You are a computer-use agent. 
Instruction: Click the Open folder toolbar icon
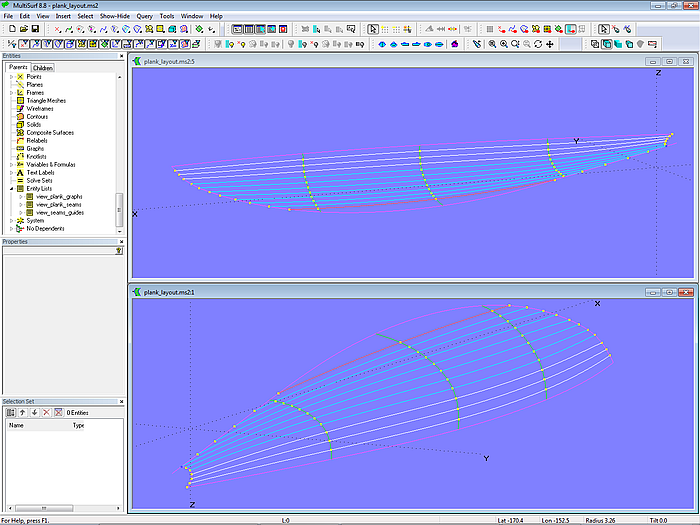(x=22, y=30)
